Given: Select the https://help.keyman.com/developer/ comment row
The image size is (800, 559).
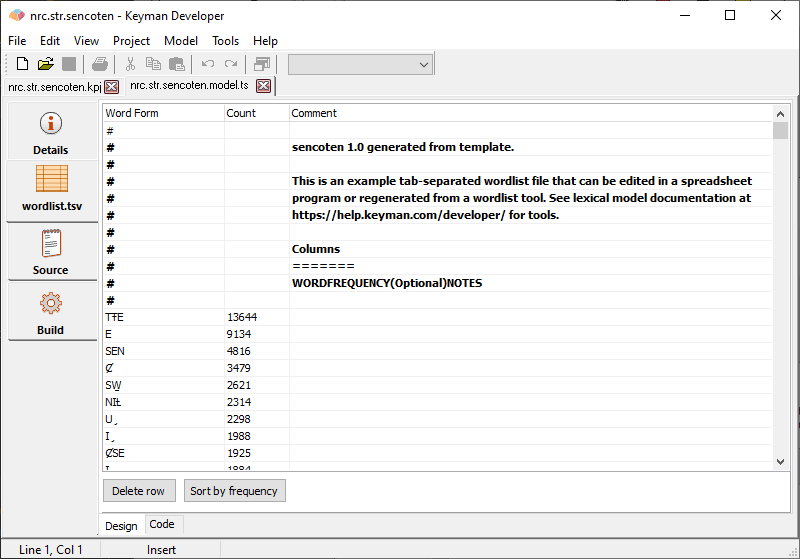Looking at the screenshot, I should click(x=531, y=215).
